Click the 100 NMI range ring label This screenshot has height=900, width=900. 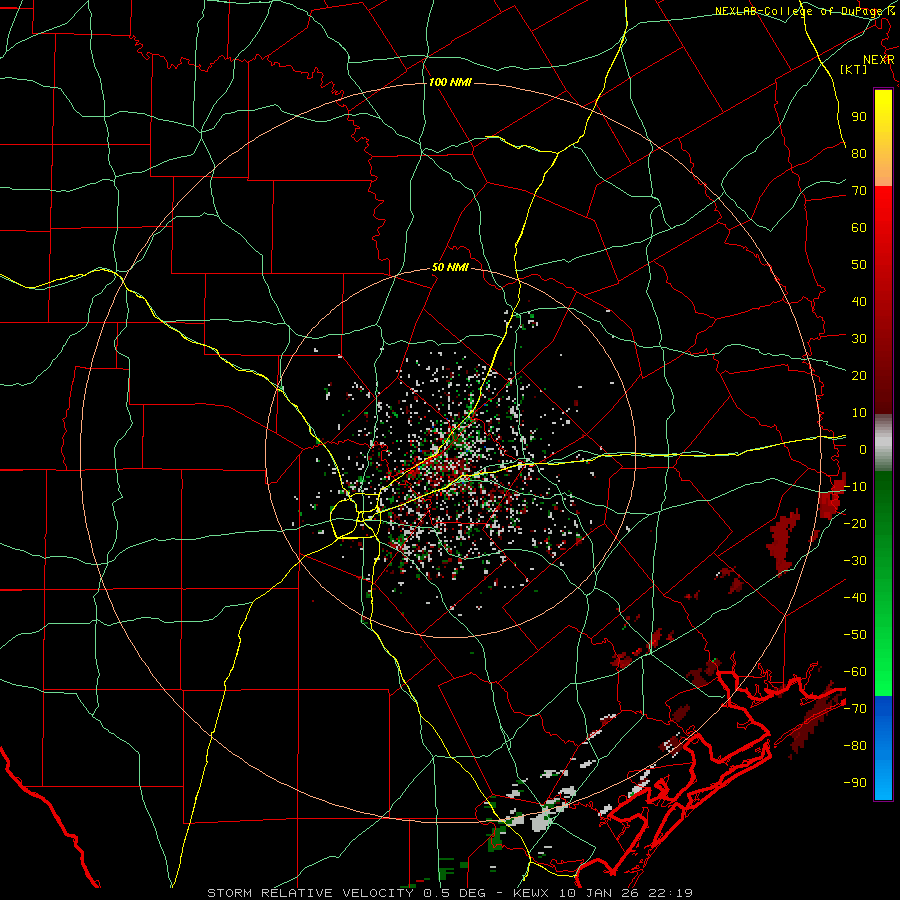[x=450, y=82]
